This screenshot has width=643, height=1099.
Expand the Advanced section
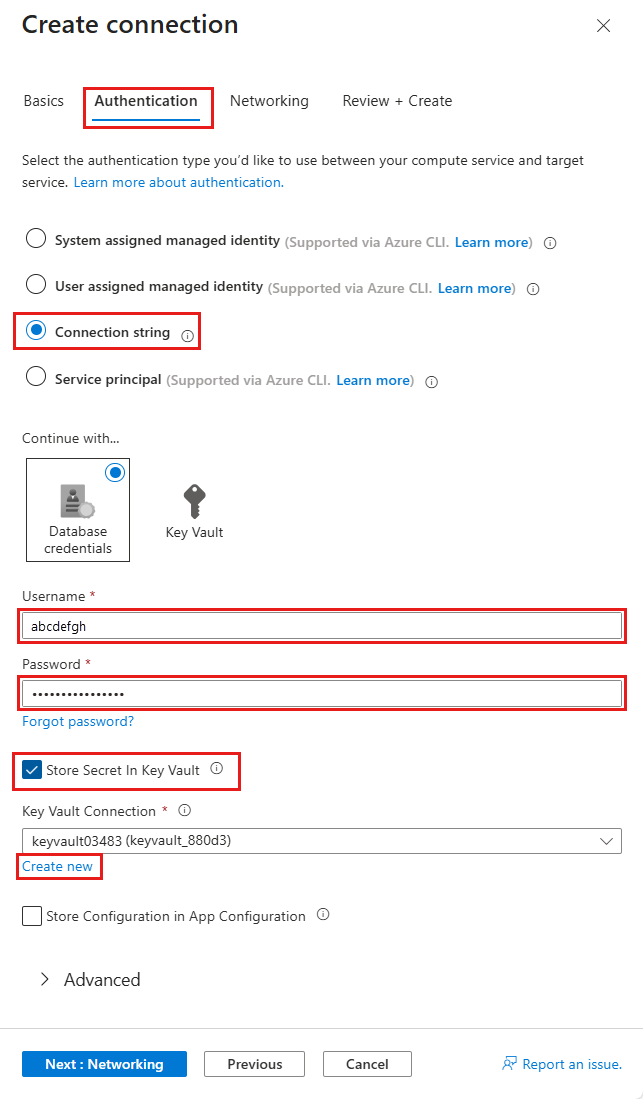pyautogui.click(x=90, y=980)
